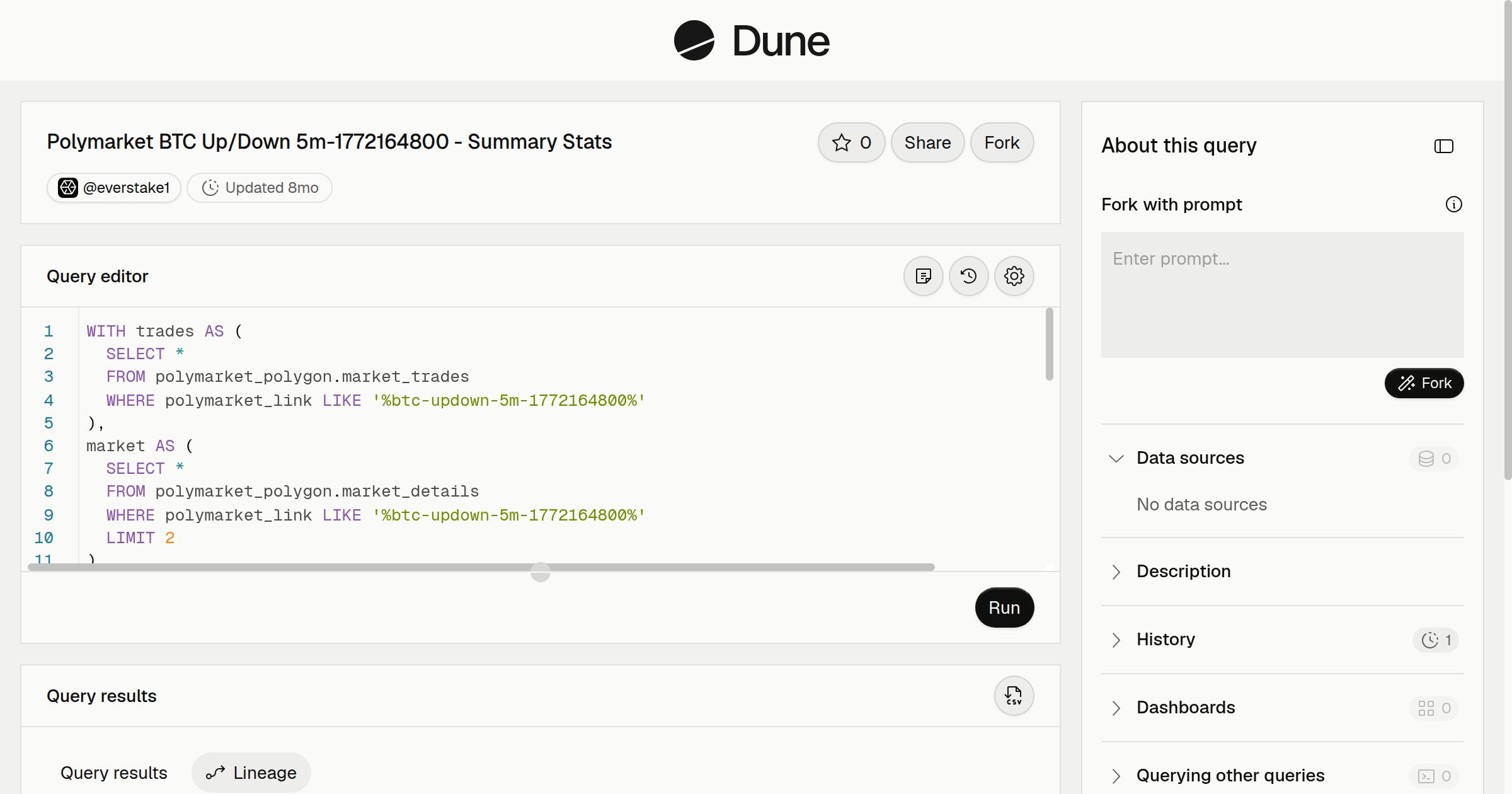
Task: Click the Dune logo icon
Action: pos(694,40)
